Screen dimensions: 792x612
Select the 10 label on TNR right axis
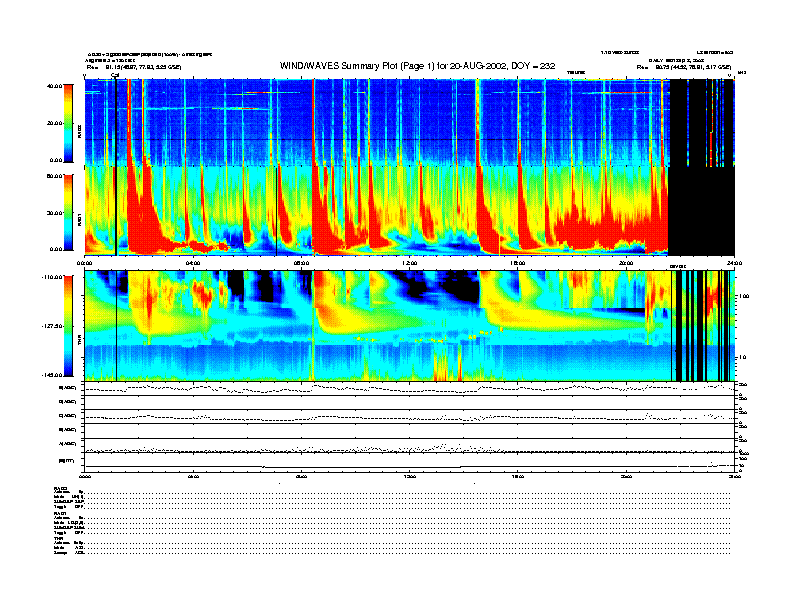point(744,357)
